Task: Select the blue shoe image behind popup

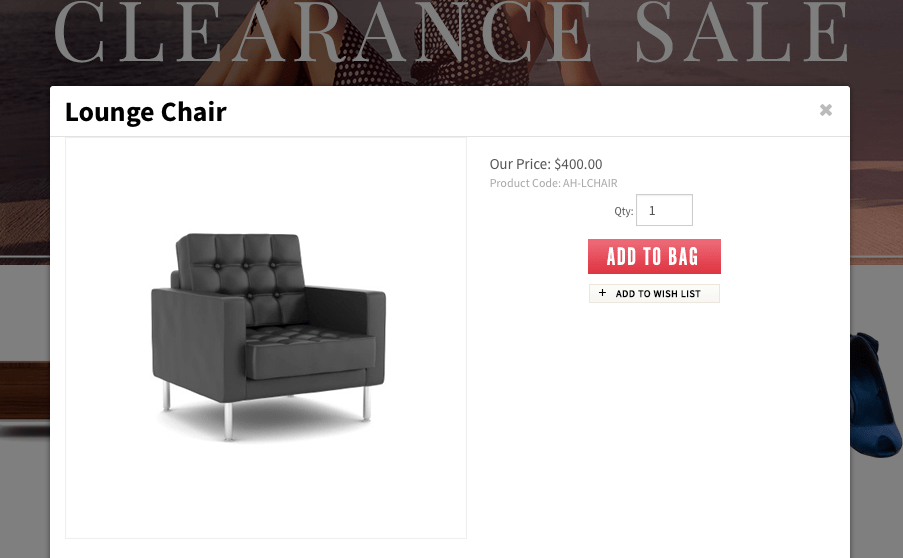Action: [875, 396]
